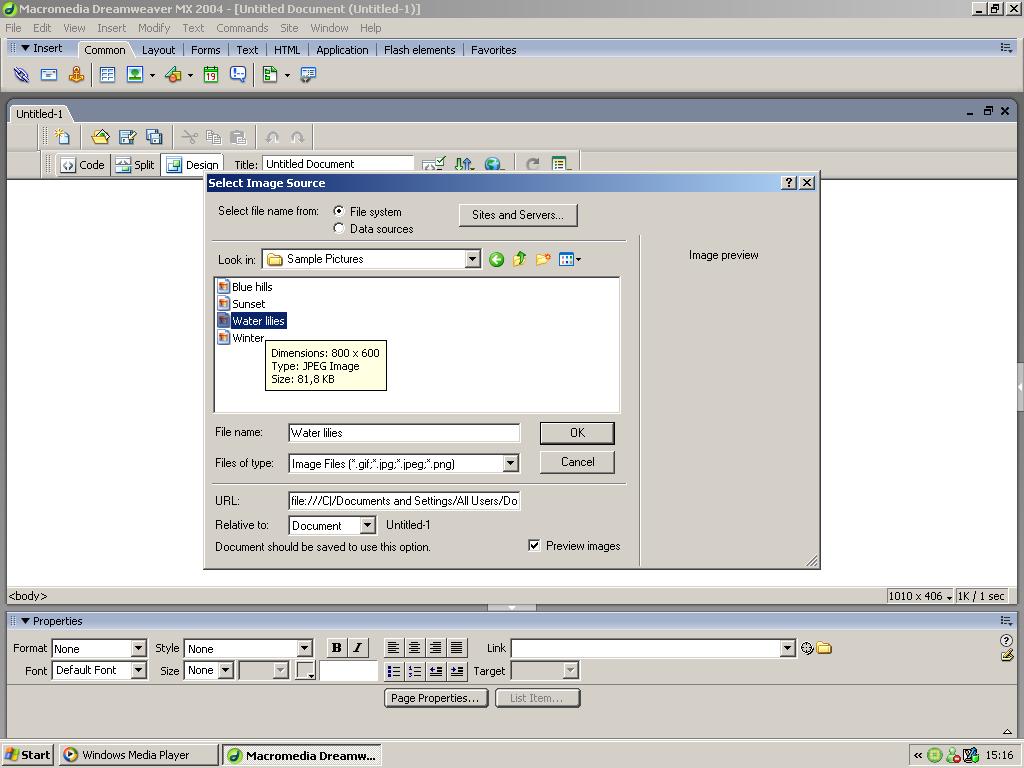Click the Insert Hyperlink icon

(x=21, y=75)
